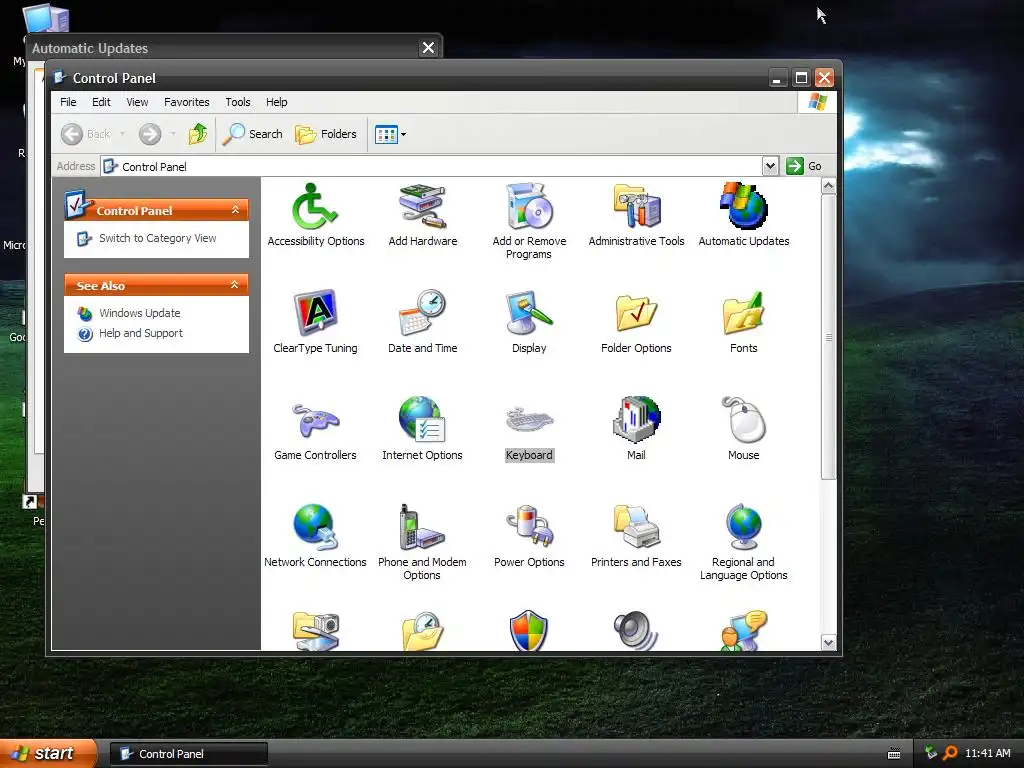Viewport: 1024px width, 768px height.
Task: Open the Views dropdown button
Action: 391,135
